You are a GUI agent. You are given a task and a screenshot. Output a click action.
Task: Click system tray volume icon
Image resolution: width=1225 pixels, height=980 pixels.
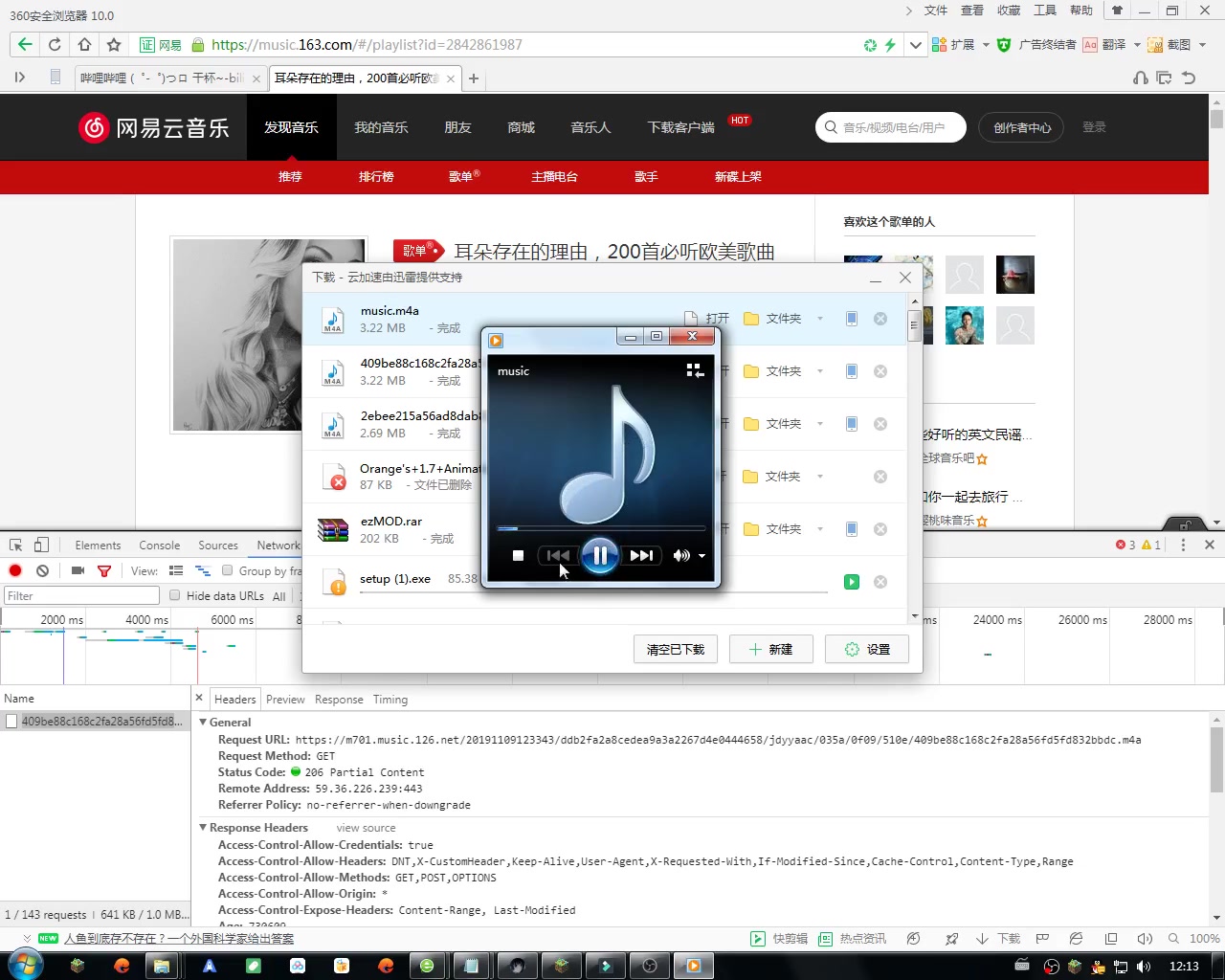[1145, 966]
